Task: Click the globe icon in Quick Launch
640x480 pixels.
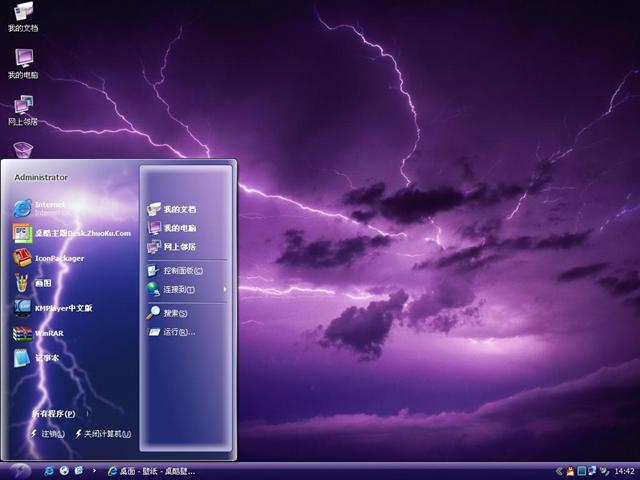Action: click(x=64, y=471)
